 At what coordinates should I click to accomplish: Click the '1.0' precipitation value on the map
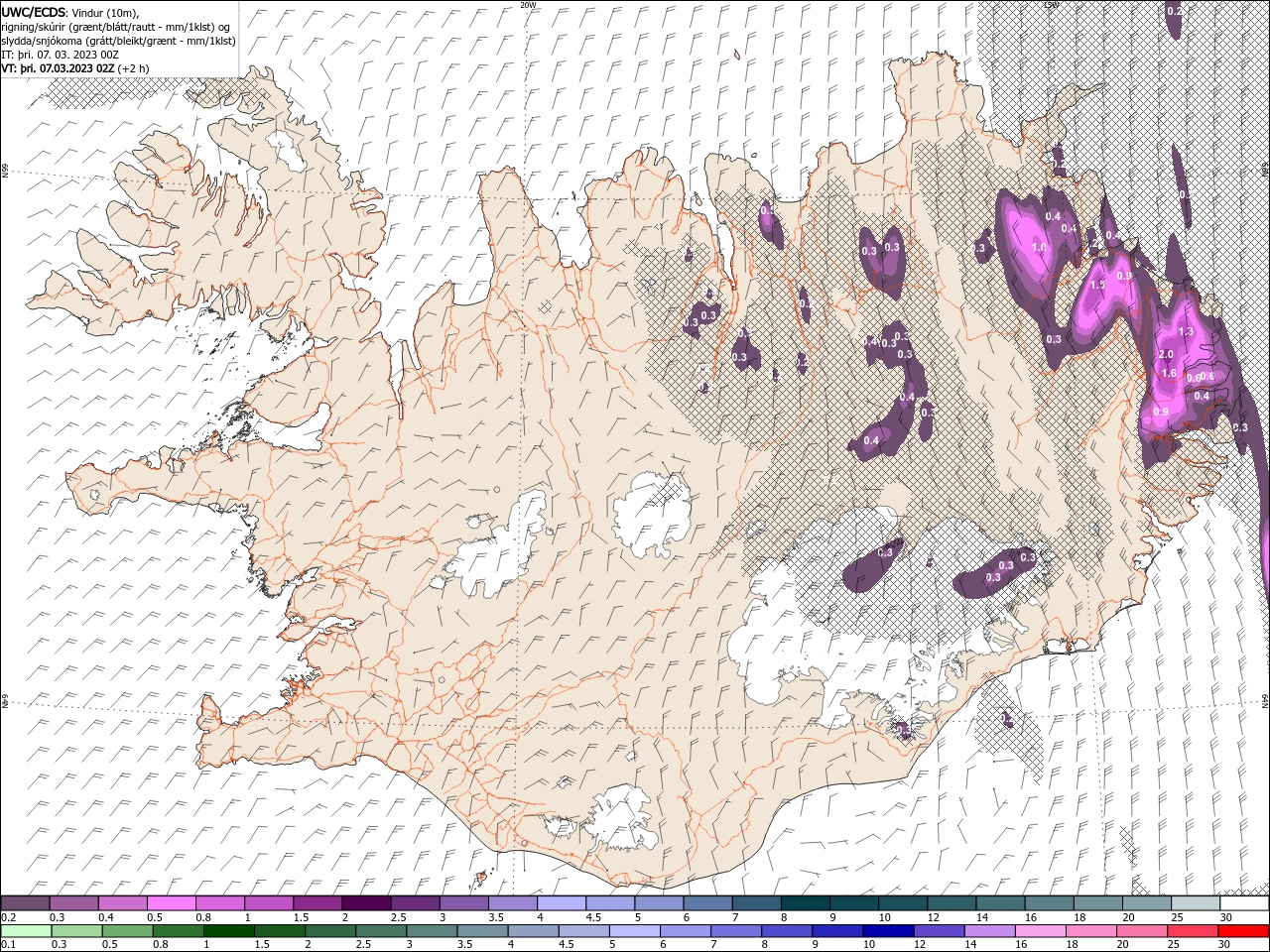point(1040,248)
